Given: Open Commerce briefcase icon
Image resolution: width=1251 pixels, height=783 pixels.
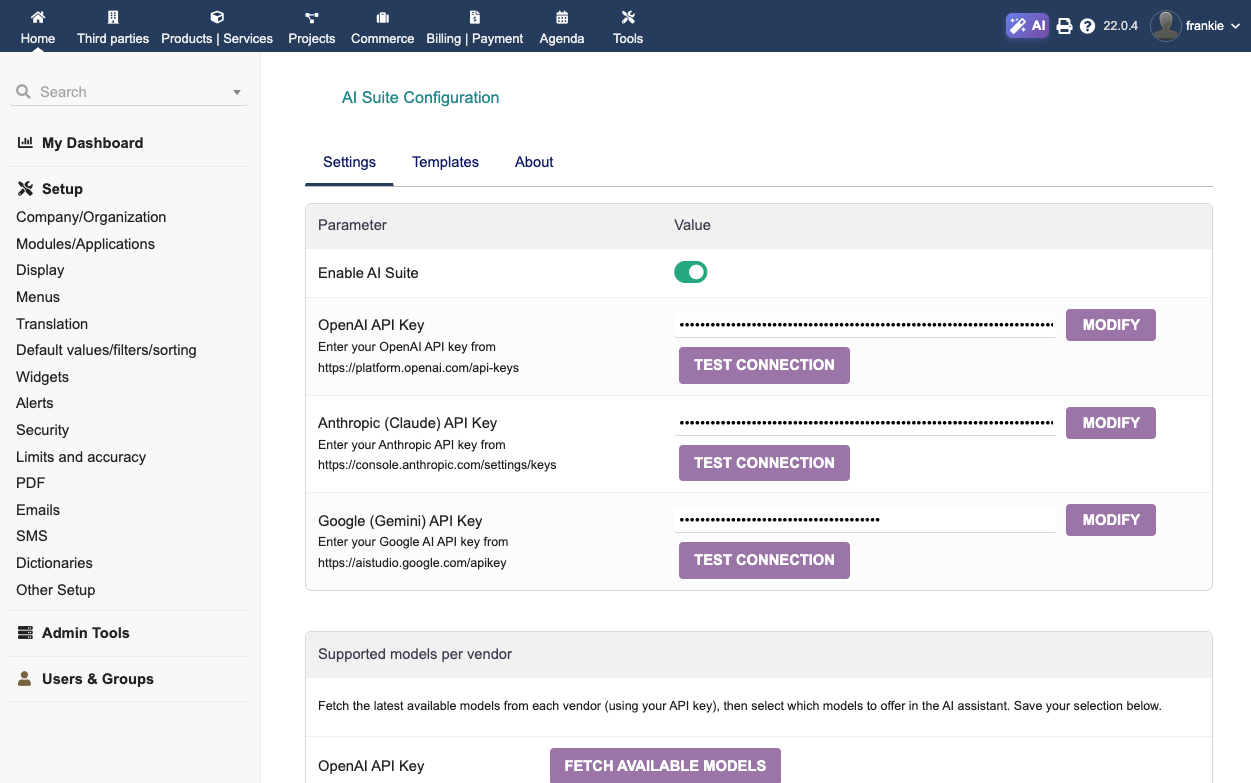Looking at the screenshot, I should point(382,17).
